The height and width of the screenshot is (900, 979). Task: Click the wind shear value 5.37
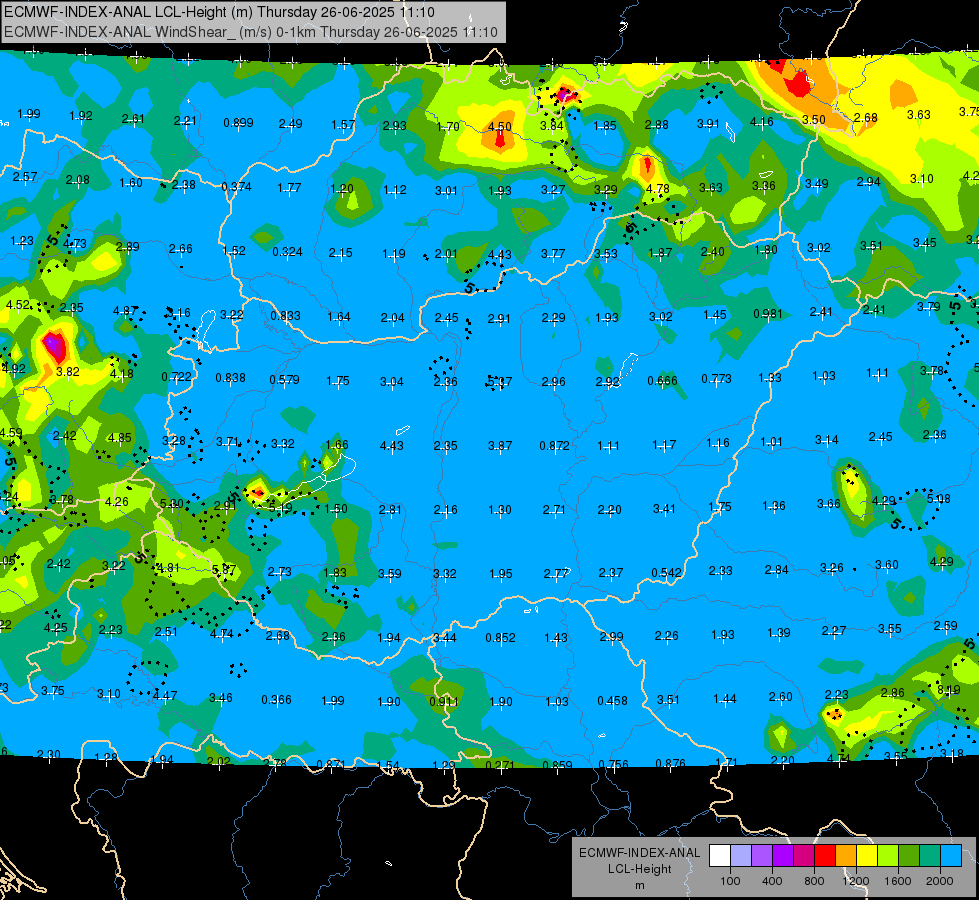pos(499,381)
